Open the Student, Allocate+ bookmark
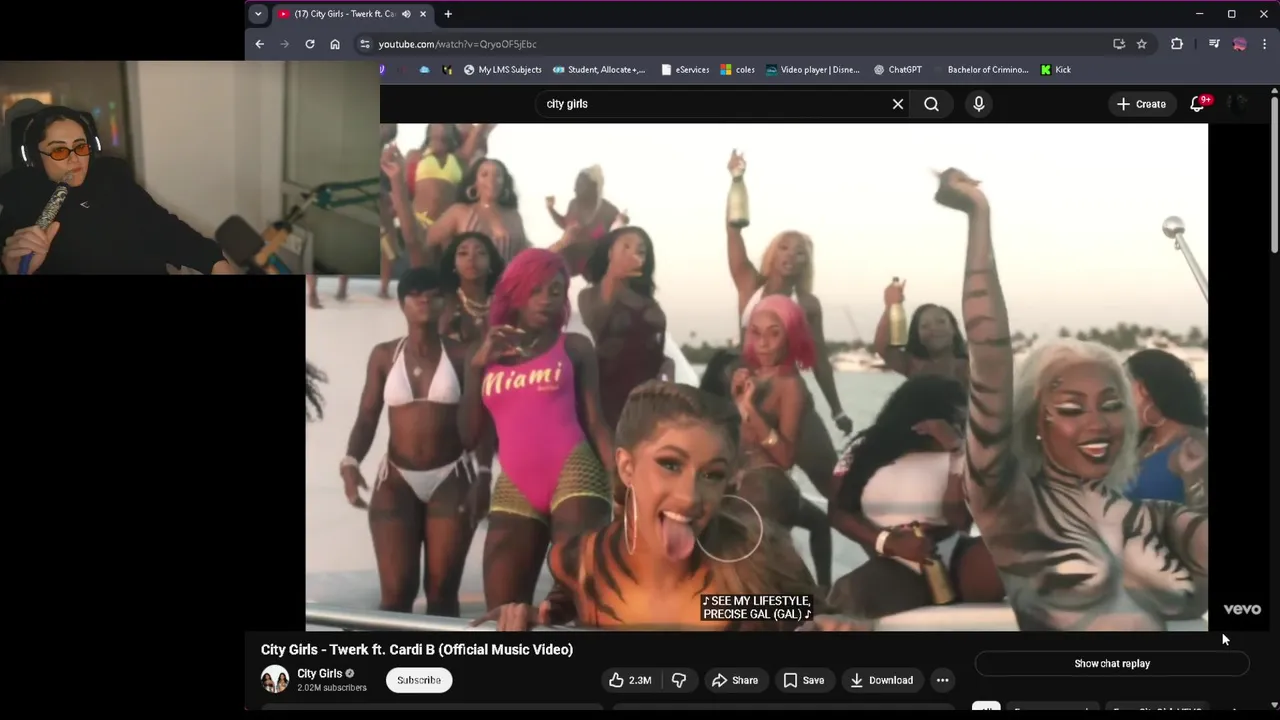 [599, 70]
